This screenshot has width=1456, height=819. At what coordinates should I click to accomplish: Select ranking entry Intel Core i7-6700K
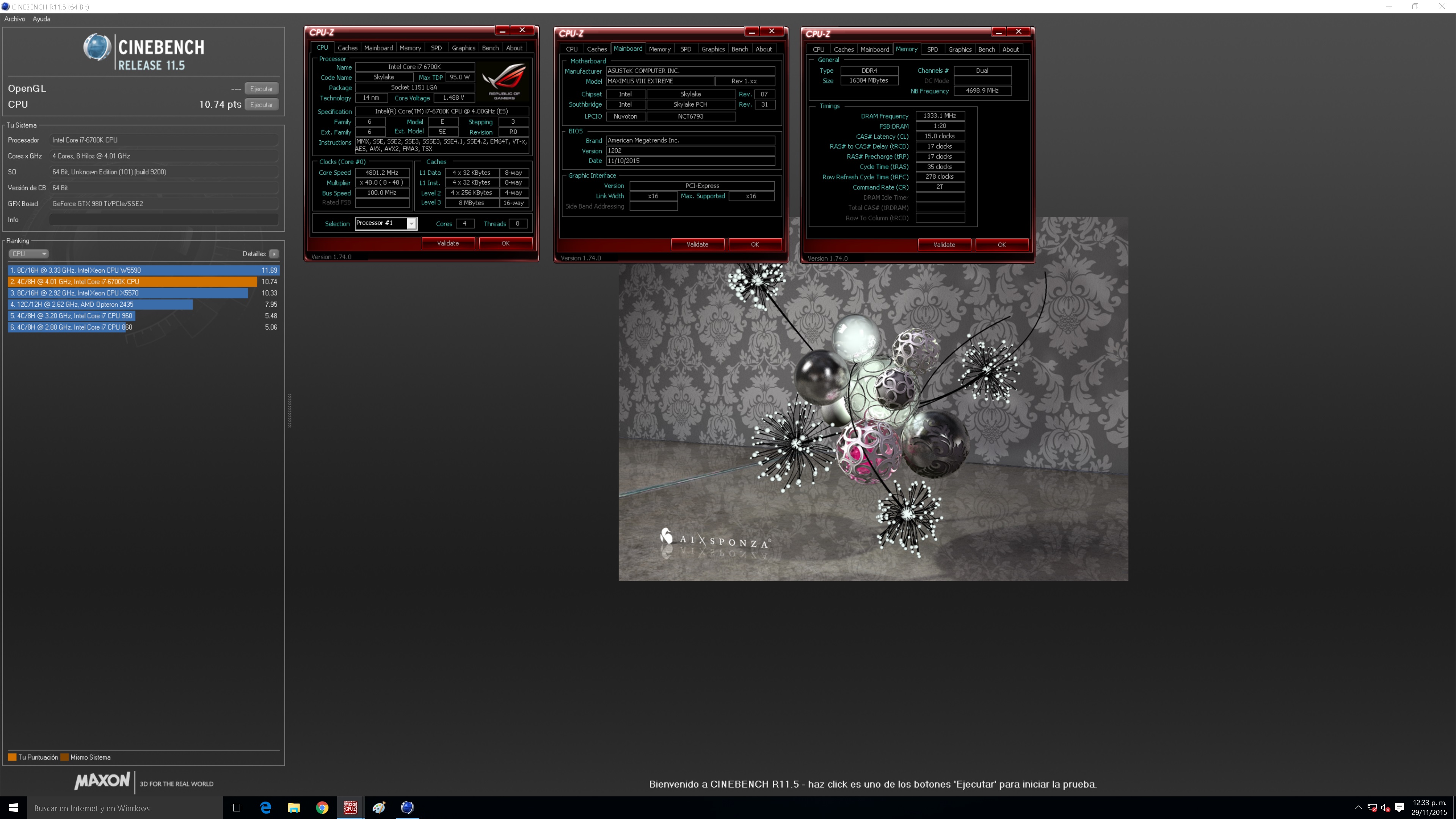144,281
